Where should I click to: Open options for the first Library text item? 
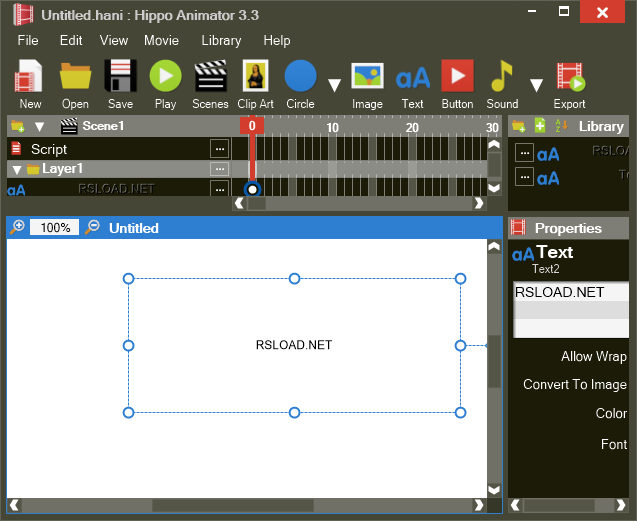click(x=524, y=153)
